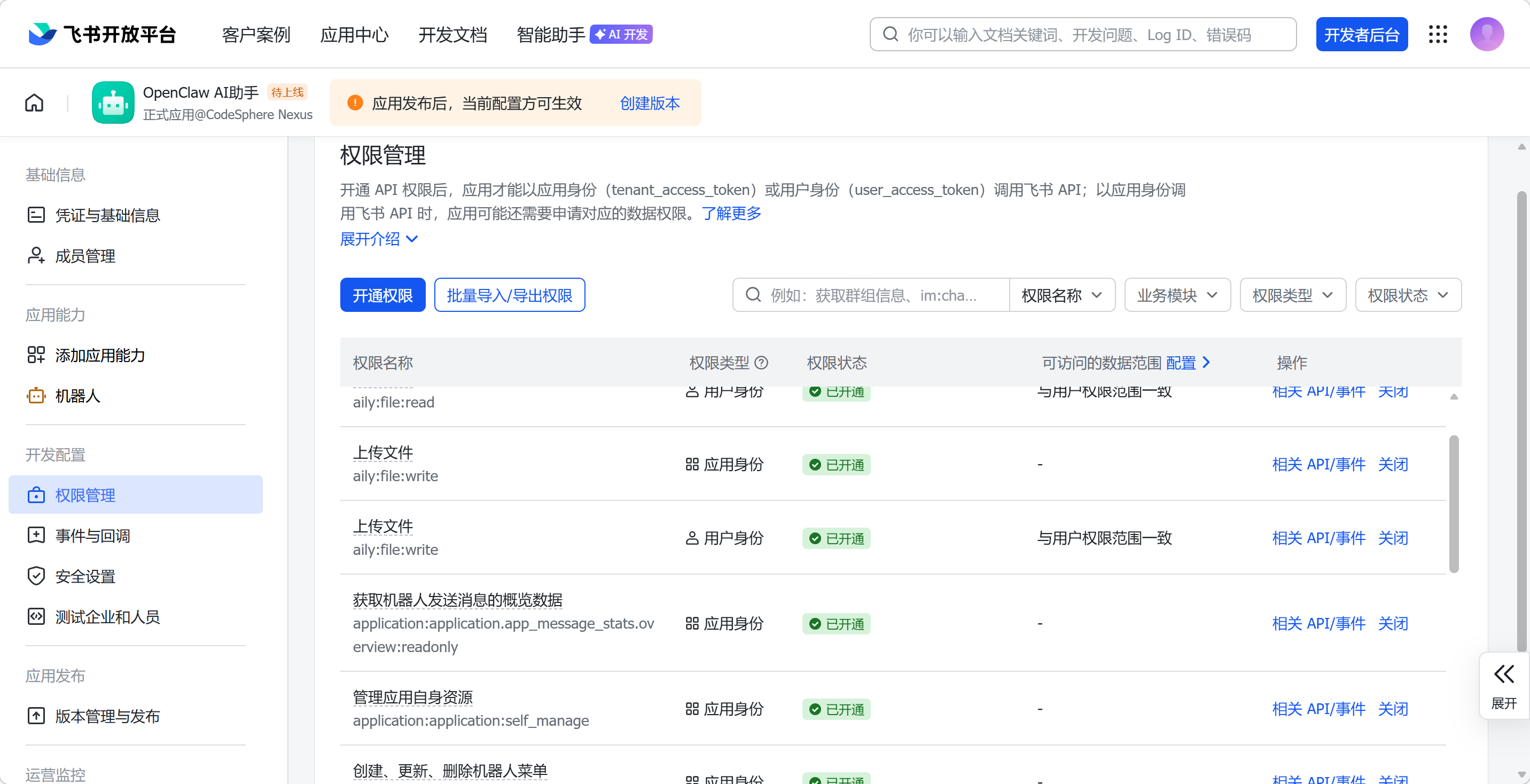Click the 权限管理 briefcase icon
Image resolution: width=1530 pixels, height=784 pixels.
[x=36, y=495]
